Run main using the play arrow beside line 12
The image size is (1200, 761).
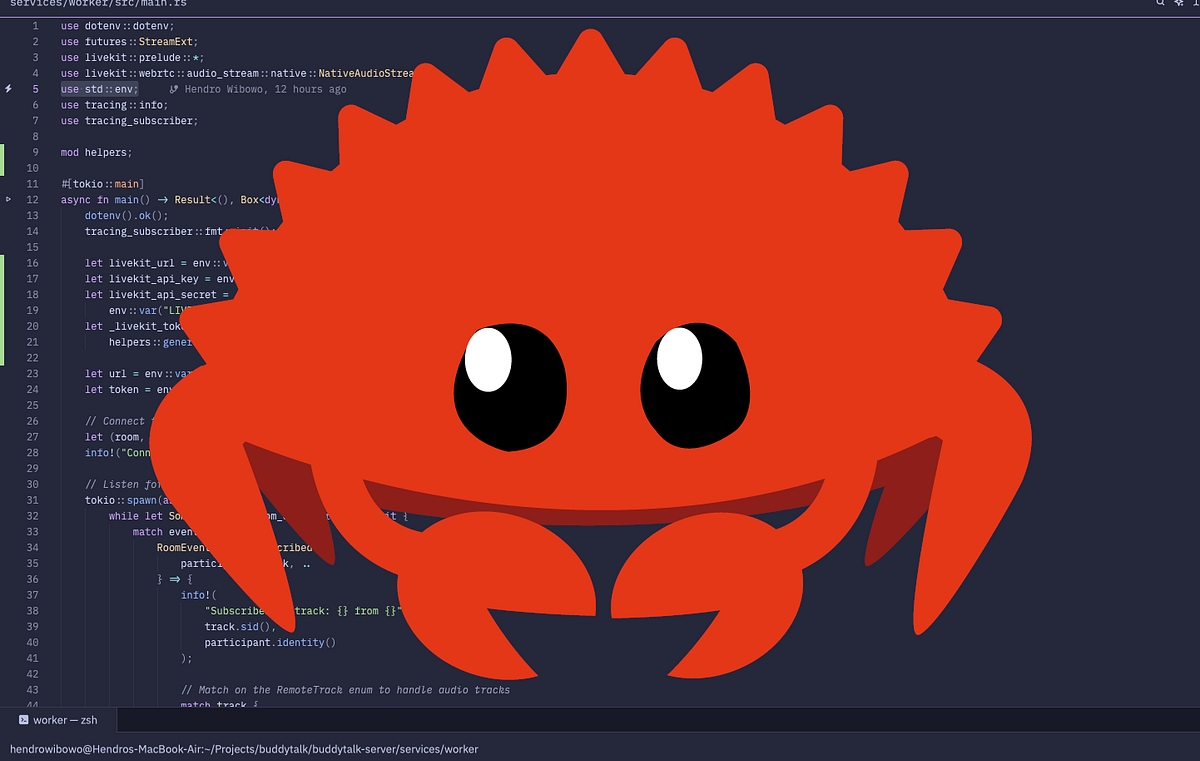(7, 199)
